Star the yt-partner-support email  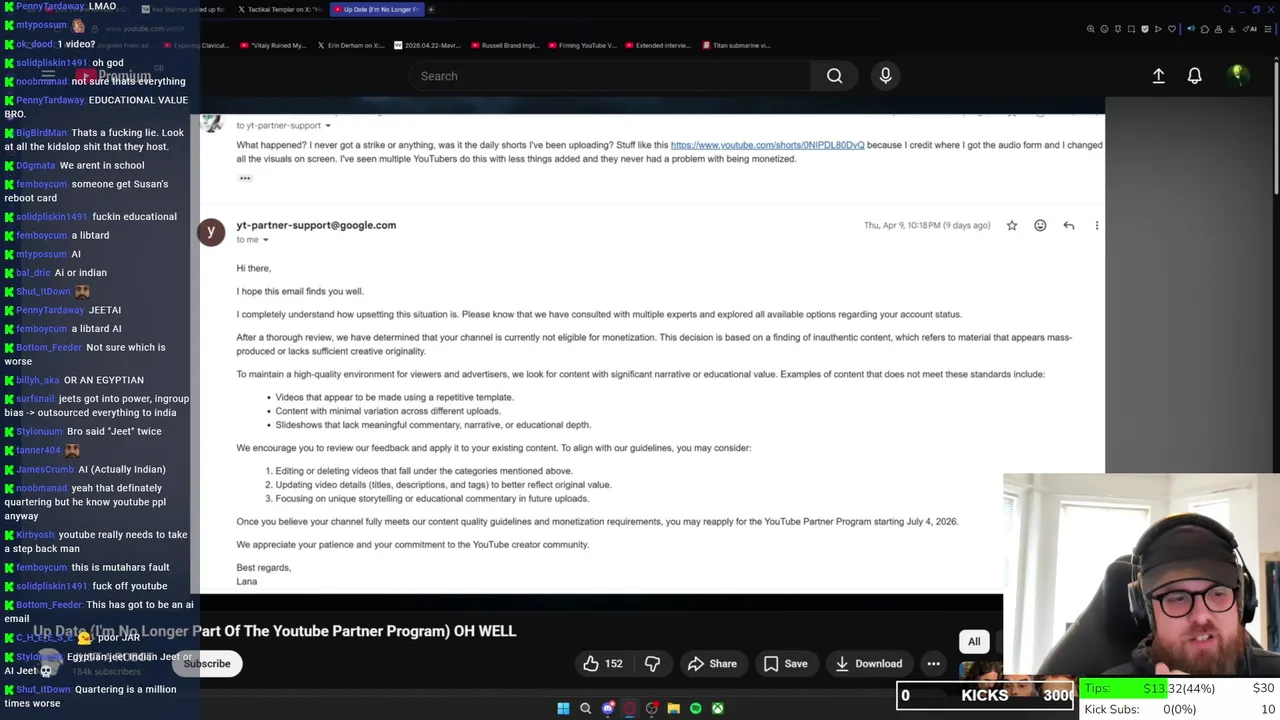(1012, 226)
